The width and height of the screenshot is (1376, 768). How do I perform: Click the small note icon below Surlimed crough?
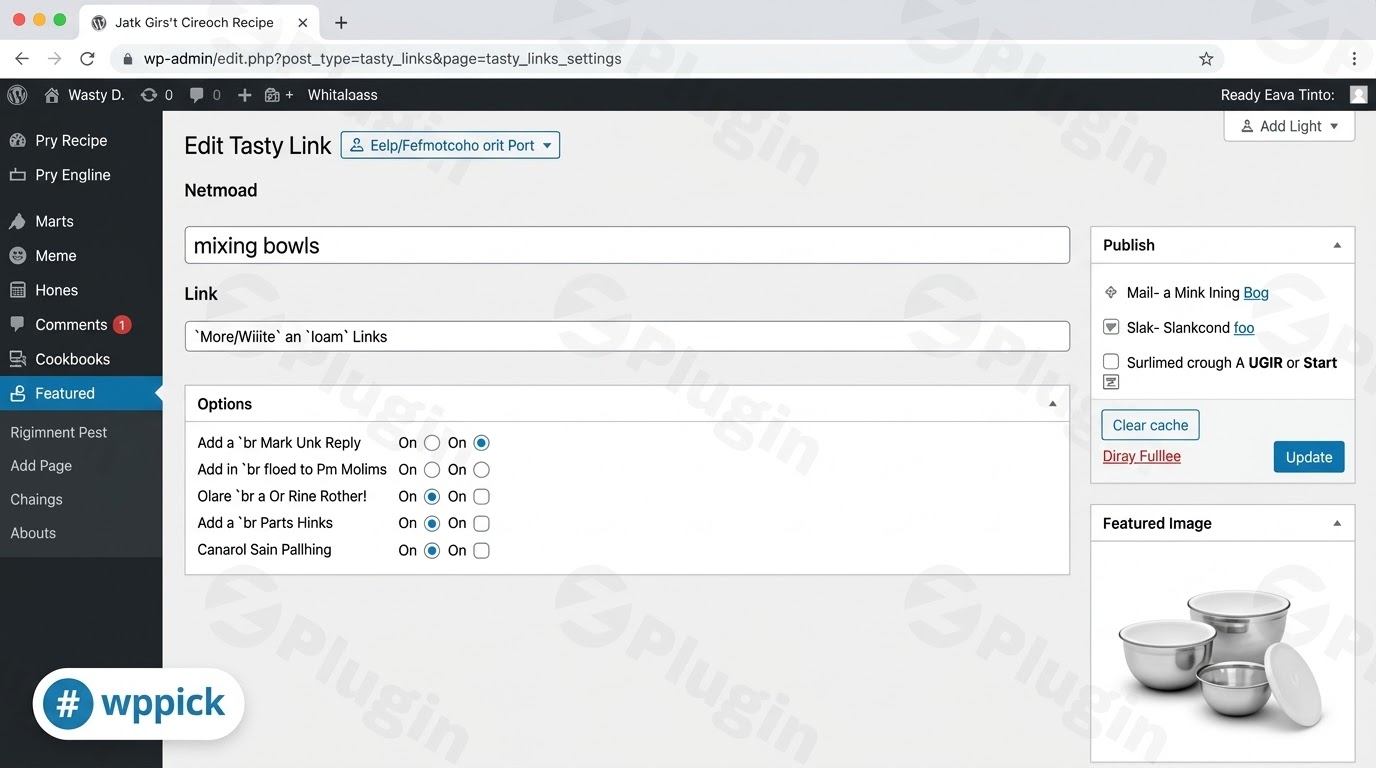pos(1110,382)
